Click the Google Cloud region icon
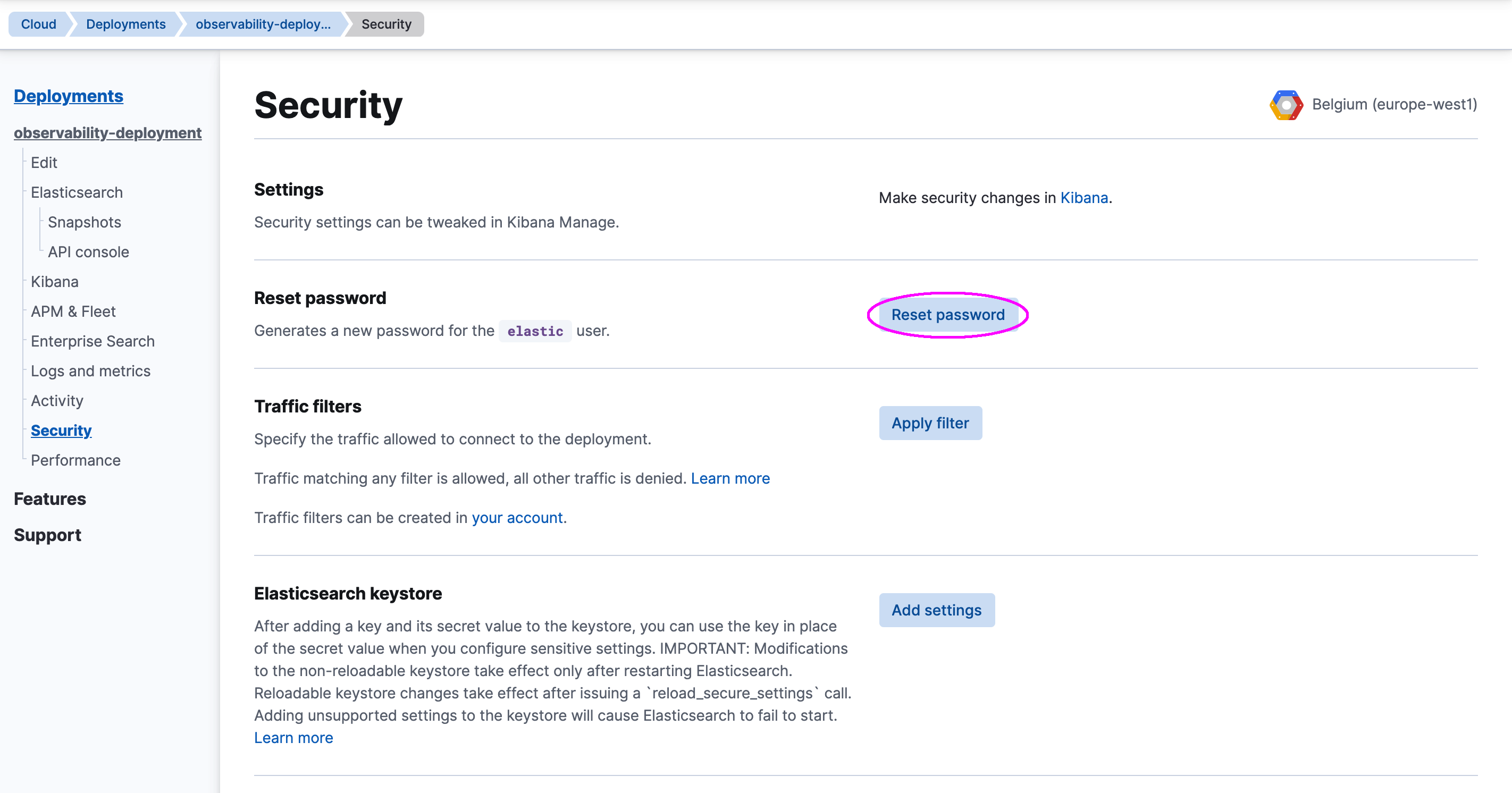This screenshot has height=793, width=1512. [x=1286, y=105]
